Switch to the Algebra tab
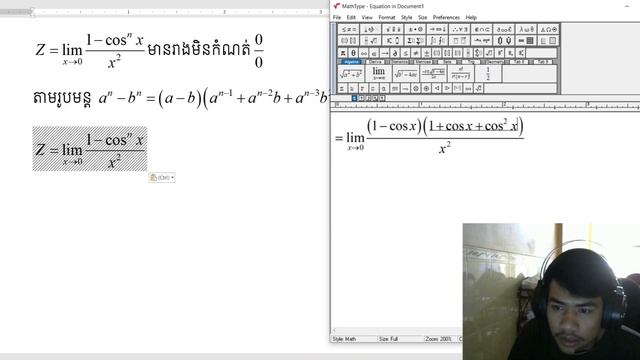Viewport: 640px width, 360px height. [x=352, y=62]
